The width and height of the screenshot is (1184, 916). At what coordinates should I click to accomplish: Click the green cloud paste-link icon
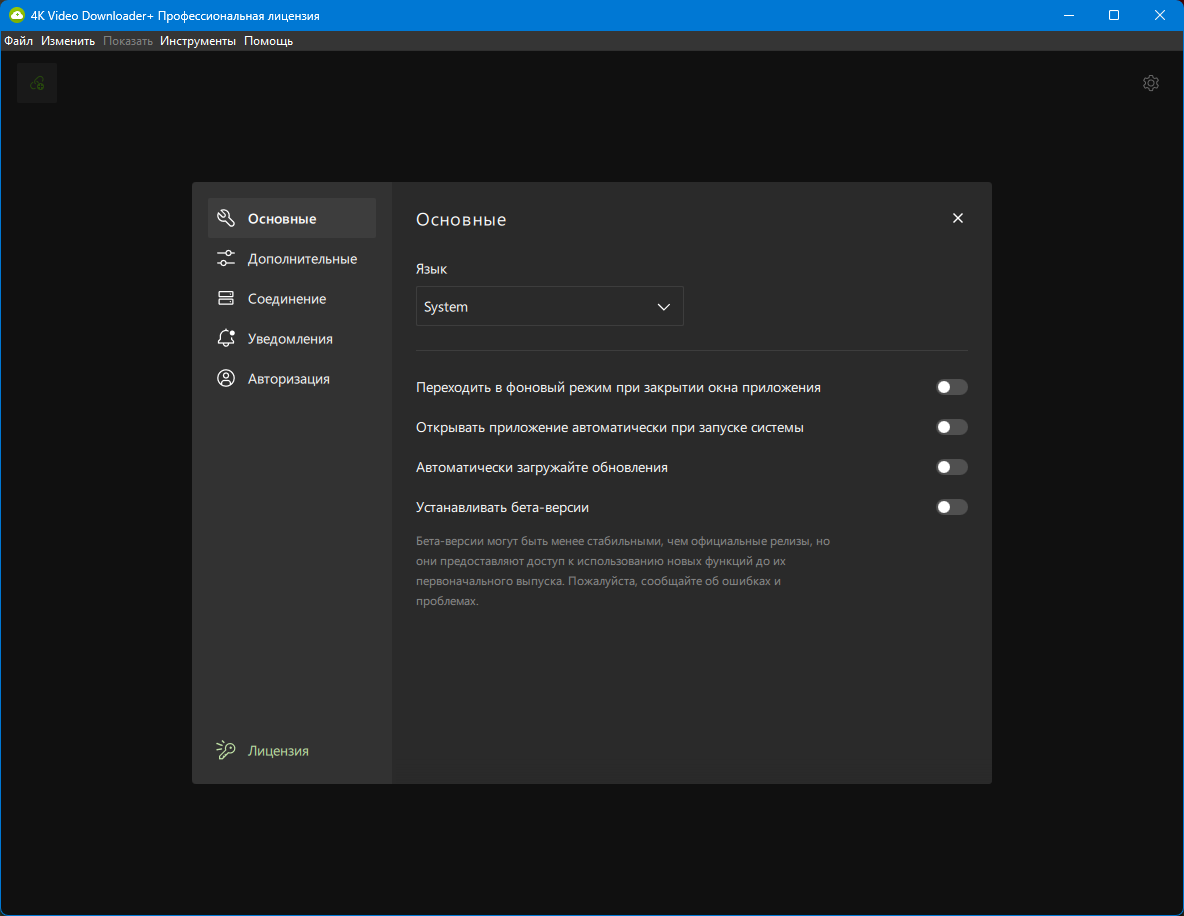pyautogui.click(x=37, y=83)
